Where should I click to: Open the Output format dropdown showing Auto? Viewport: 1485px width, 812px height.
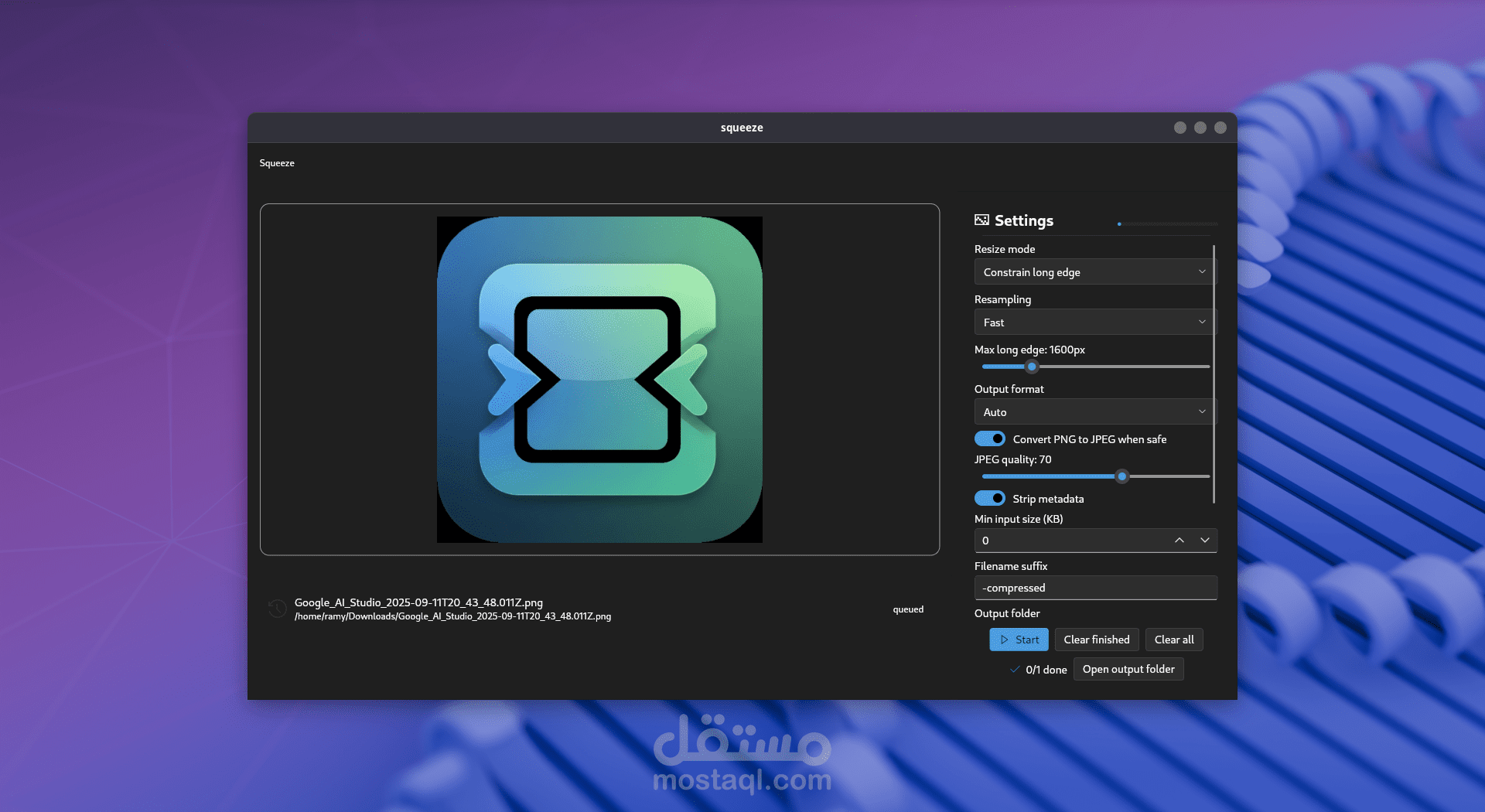(x=1094, y=412)
